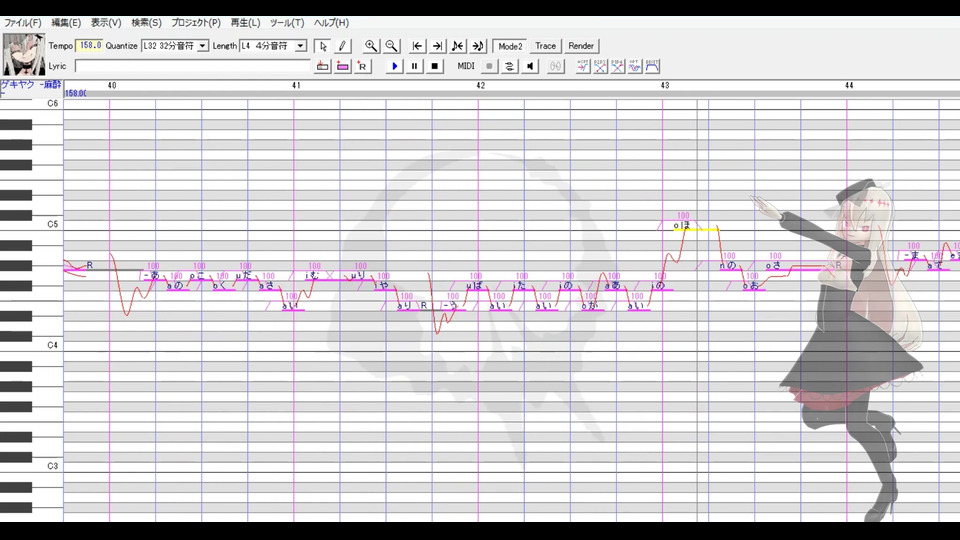Open the 検索(S) menu
This screenshot has height=540, width=960.
[x=146, y=23]
